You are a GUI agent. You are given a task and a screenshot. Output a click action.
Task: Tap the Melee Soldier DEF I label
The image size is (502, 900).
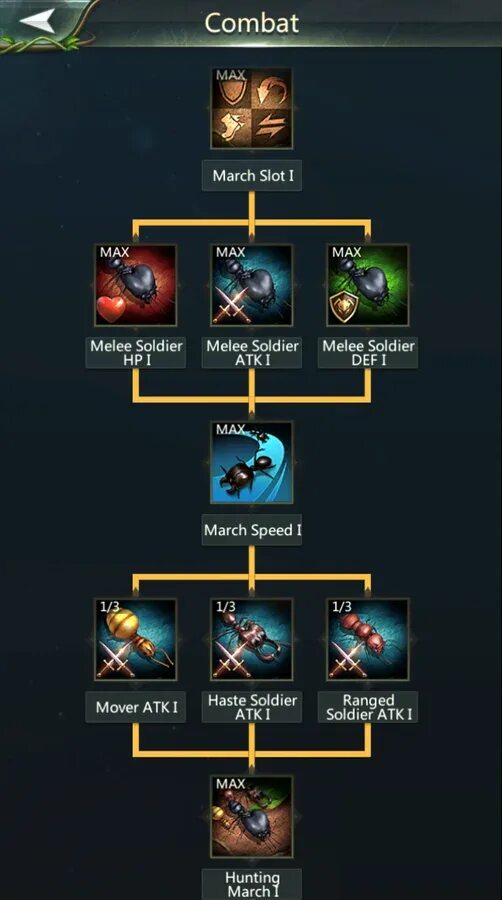coord(368,352)
